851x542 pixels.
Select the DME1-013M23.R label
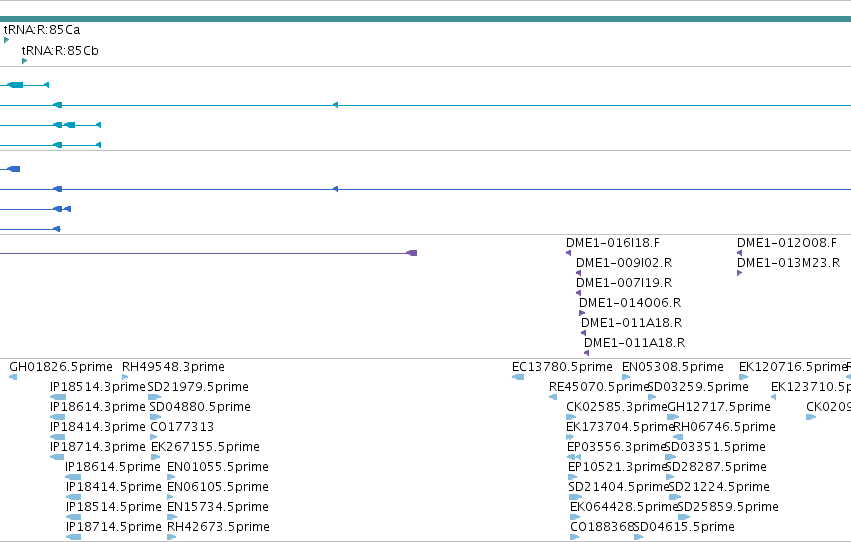point(788,263)
